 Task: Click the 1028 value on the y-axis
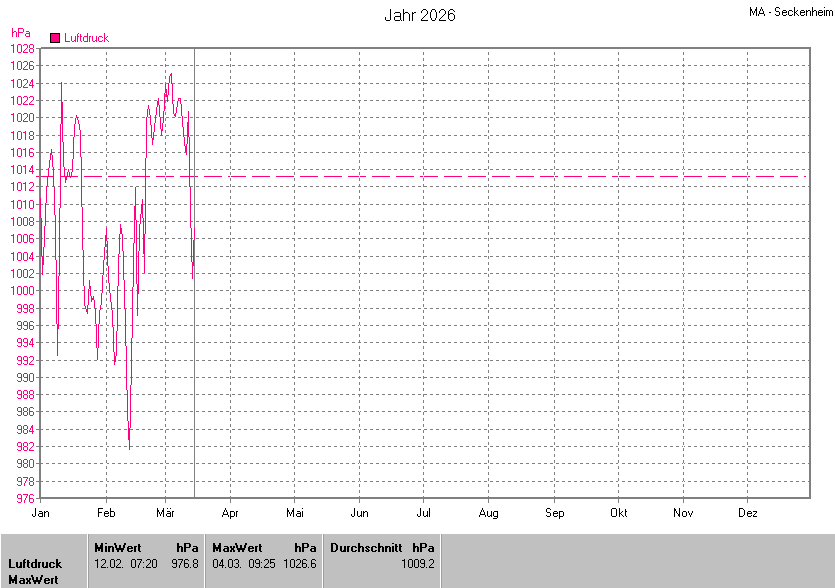coord(22,48)
